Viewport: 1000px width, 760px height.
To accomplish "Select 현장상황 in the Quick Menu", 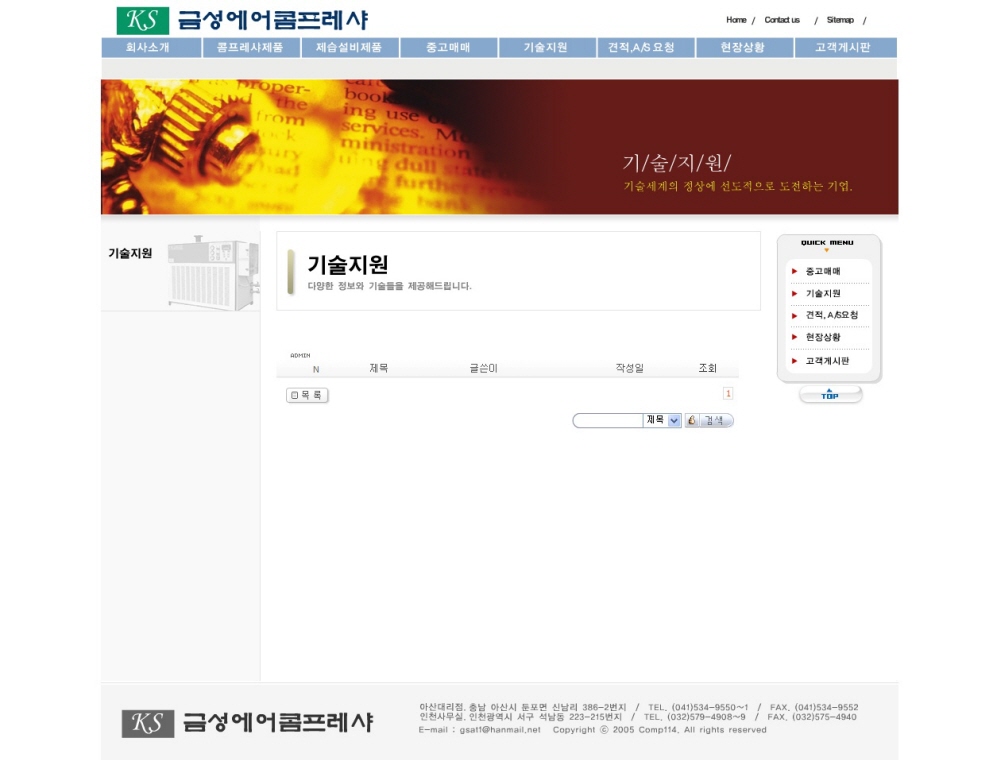I will (823, 337).
